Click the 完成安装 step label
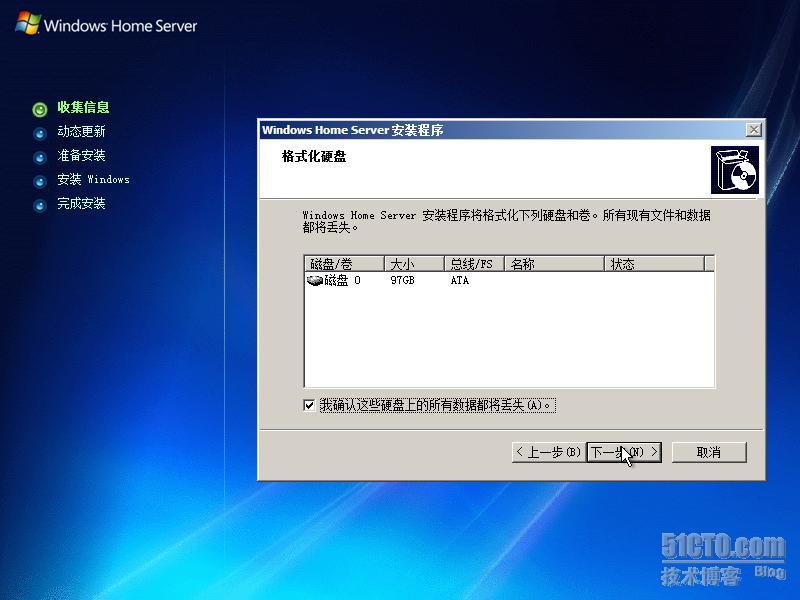800x600 pixels. click(81, 203)
